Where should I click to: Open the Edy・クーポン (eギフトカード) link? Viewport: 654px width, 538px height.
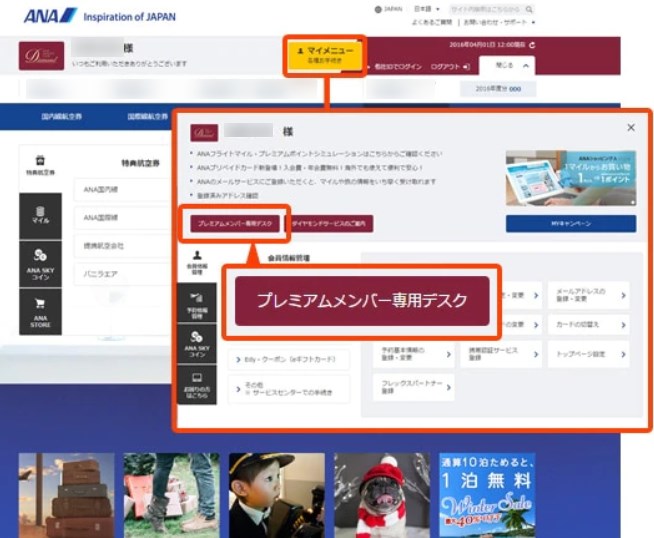[x=289, y=360]
